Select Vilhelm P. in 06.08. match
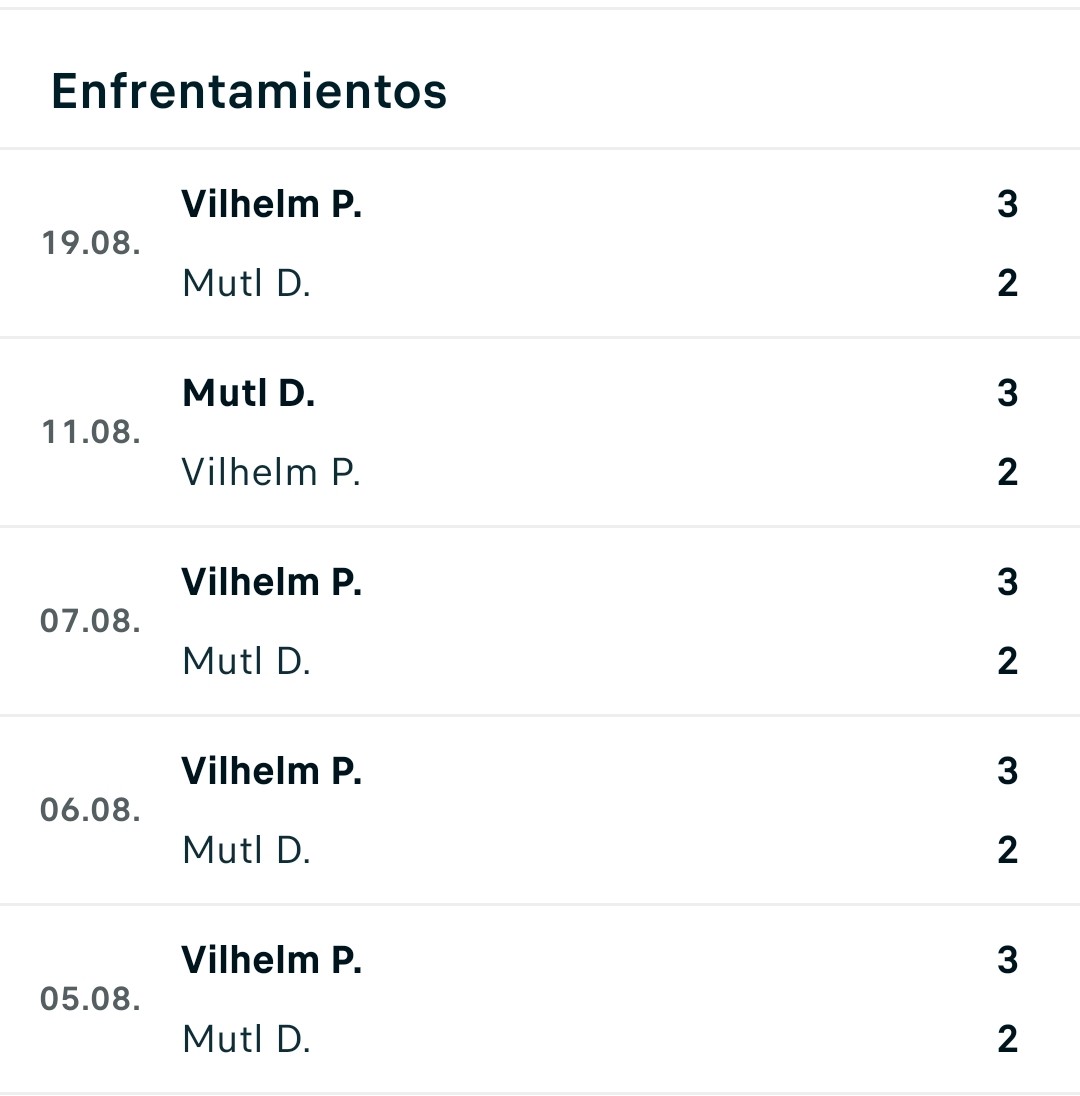Viewport: 1080px width, 1096px height. click(x=271, y=771)
